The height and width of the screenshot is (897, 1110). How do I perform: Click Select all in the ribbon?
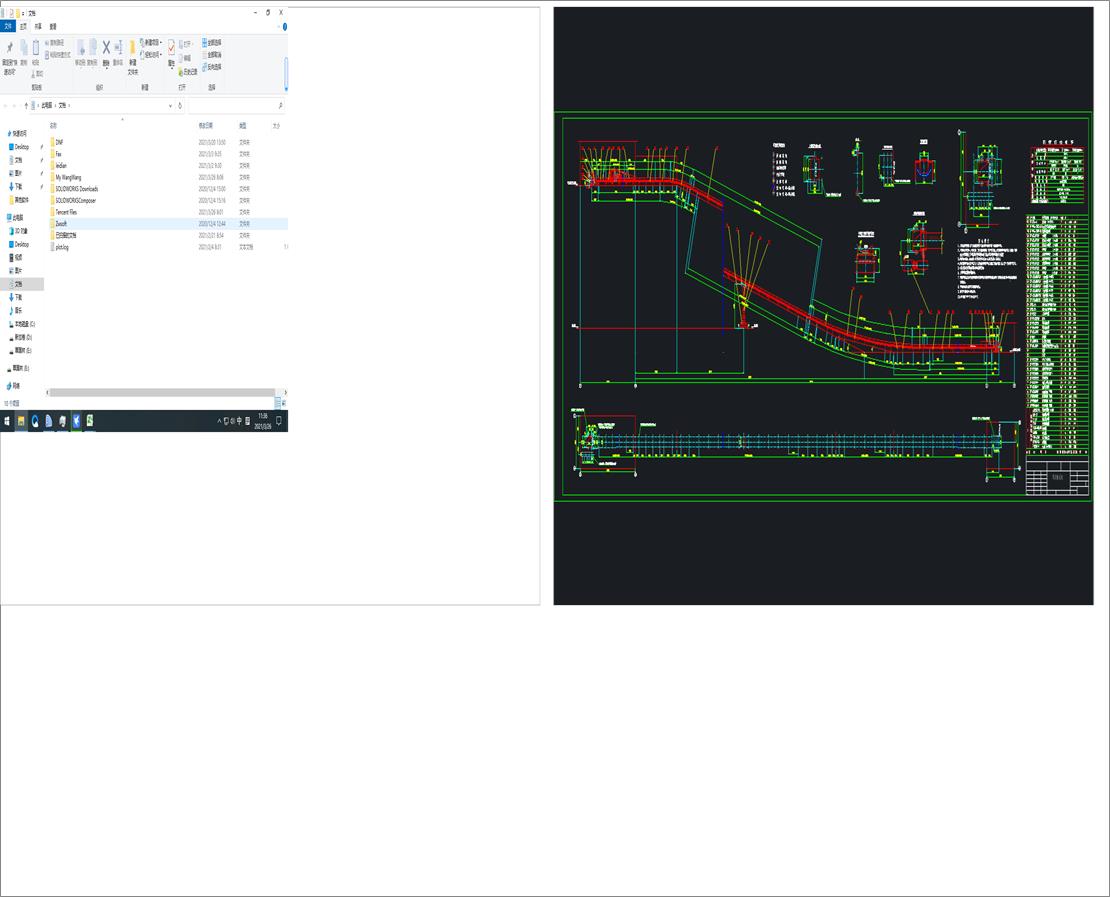[x=212, y=42]
